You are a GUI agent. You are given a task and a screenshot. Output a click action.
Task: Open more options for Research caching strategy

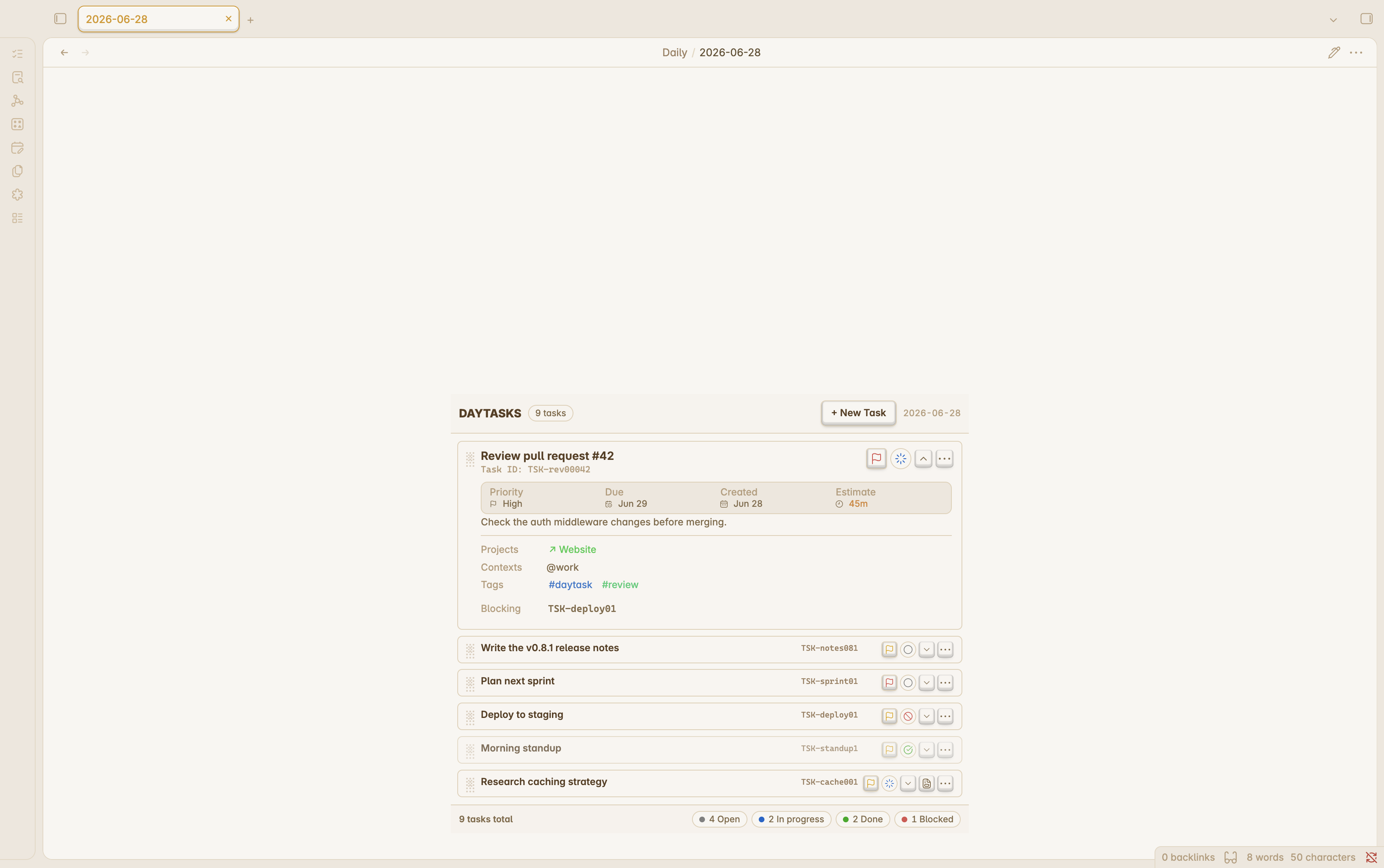coord(945,783)
